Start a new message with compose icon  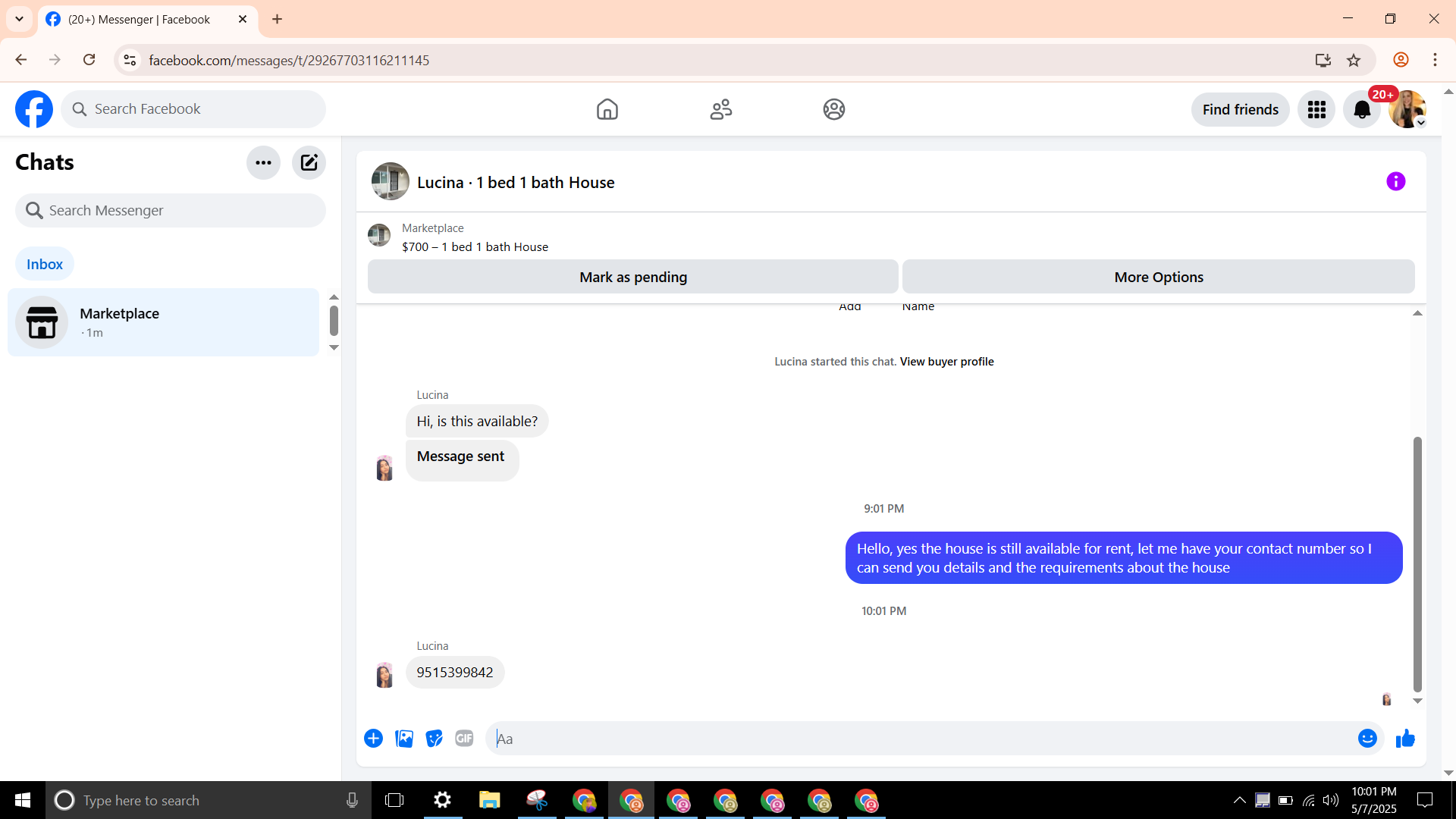tap(309, 162)
